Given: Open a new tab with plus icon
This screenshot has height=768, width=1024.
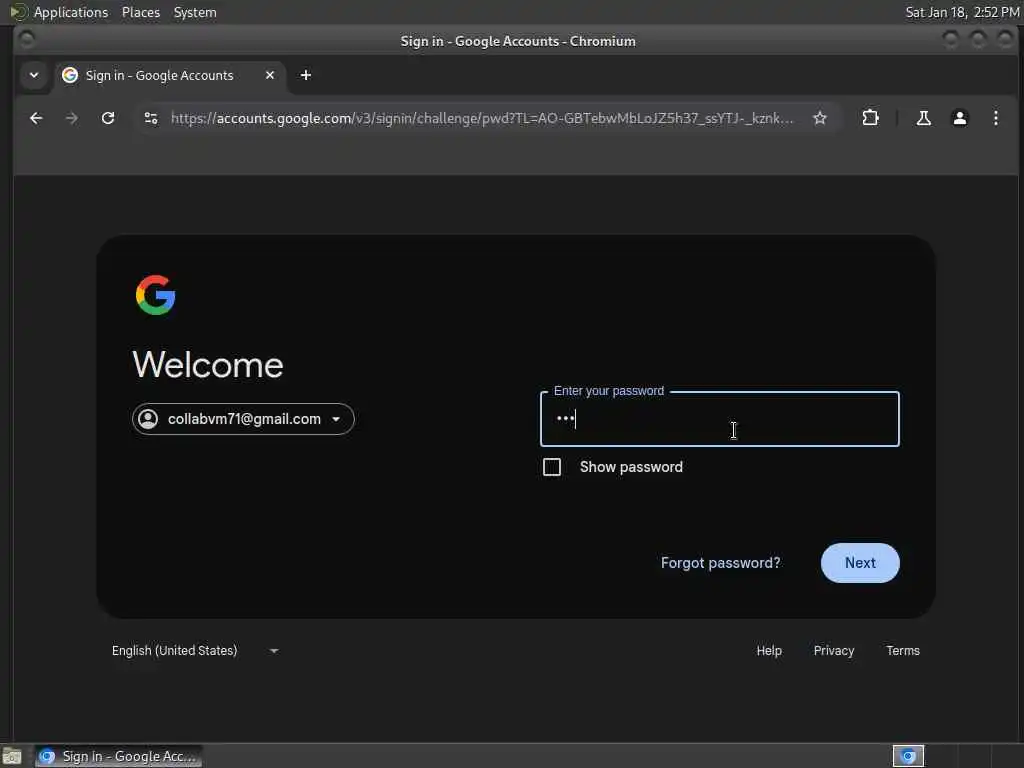Looking at the screenshot, I should click(x=306, y=75).
